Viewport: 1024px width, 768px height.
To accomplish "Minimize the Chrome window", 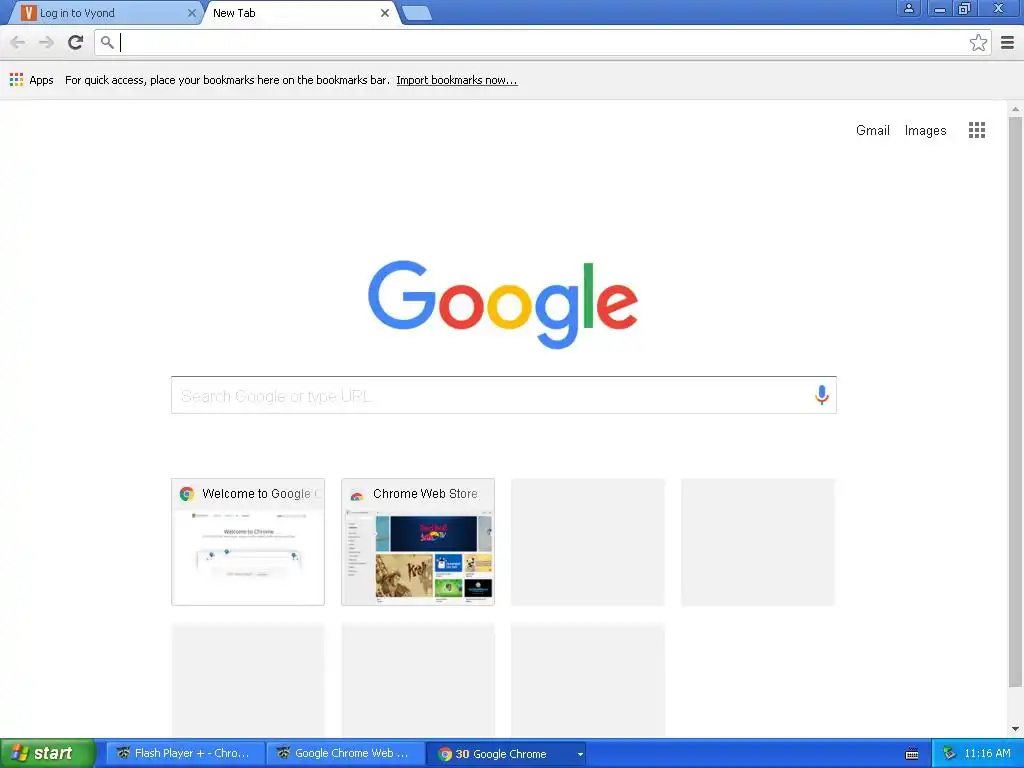I will click(939, 9).
